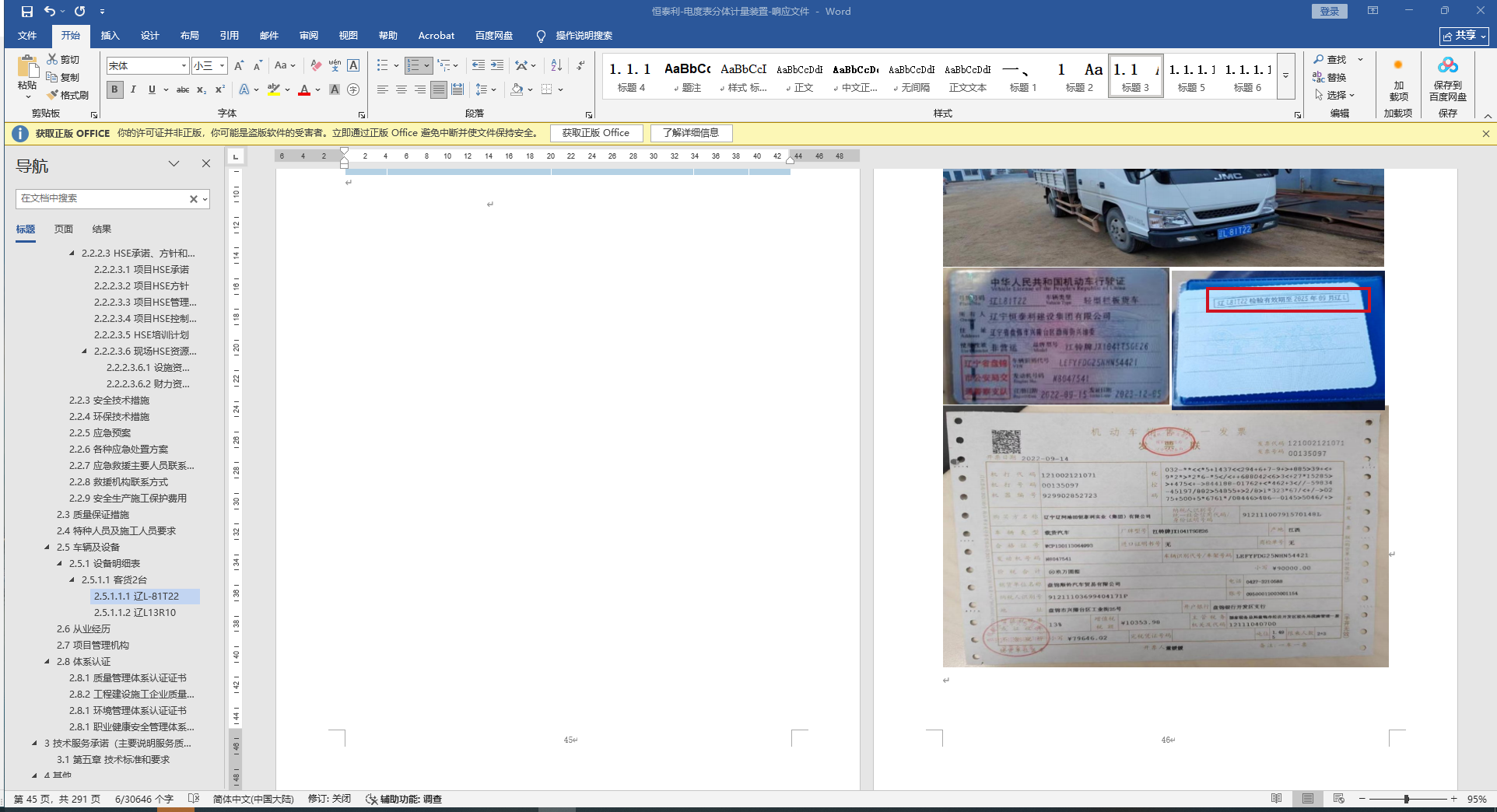Click the 获取正版 Office button
The width and height of the screenshot is (1497, 812).
(x=596, y=133)
